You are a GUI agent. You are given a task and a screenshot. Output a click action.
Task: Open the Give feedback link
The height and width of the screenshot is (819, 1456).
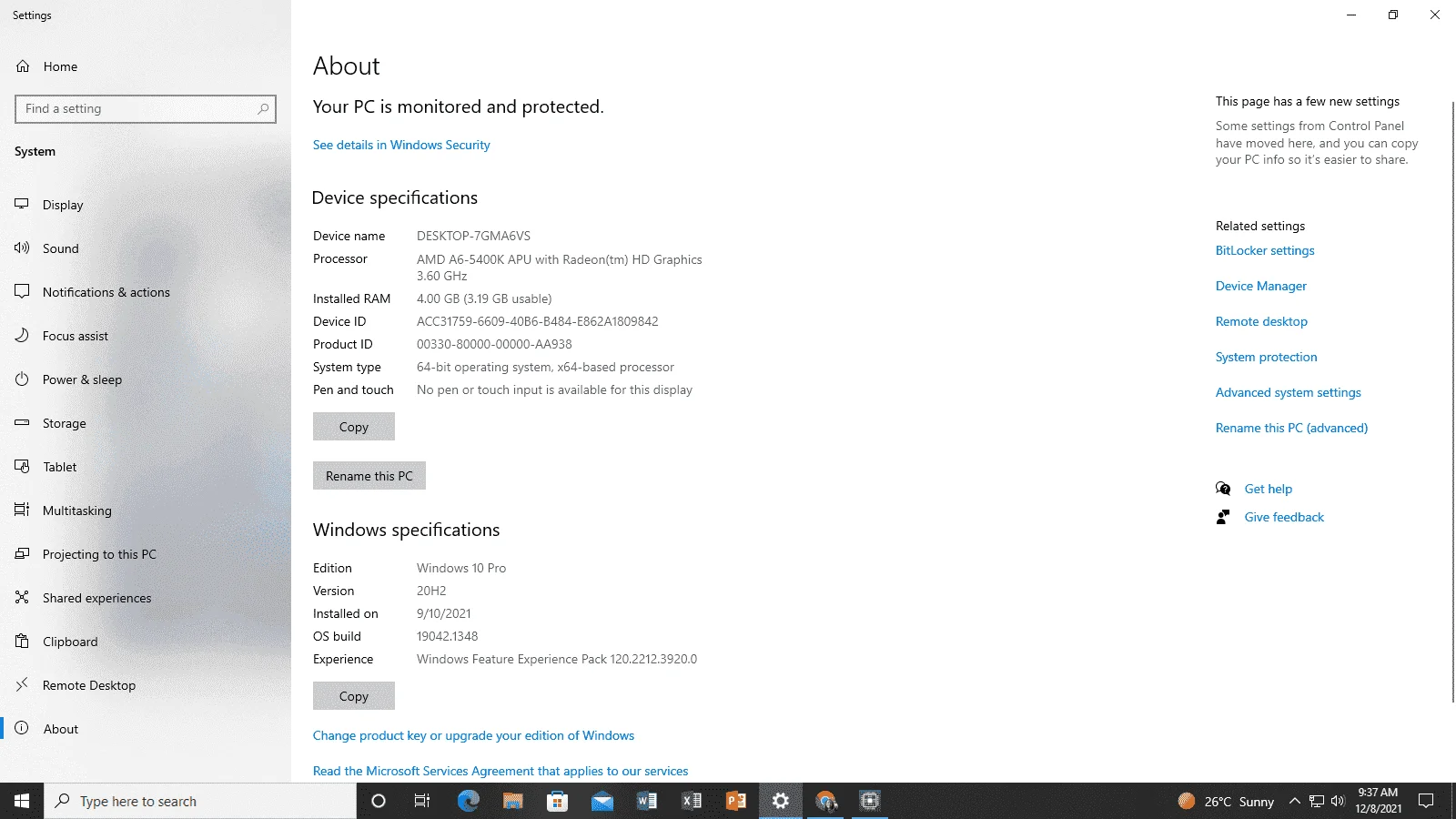1284,517
